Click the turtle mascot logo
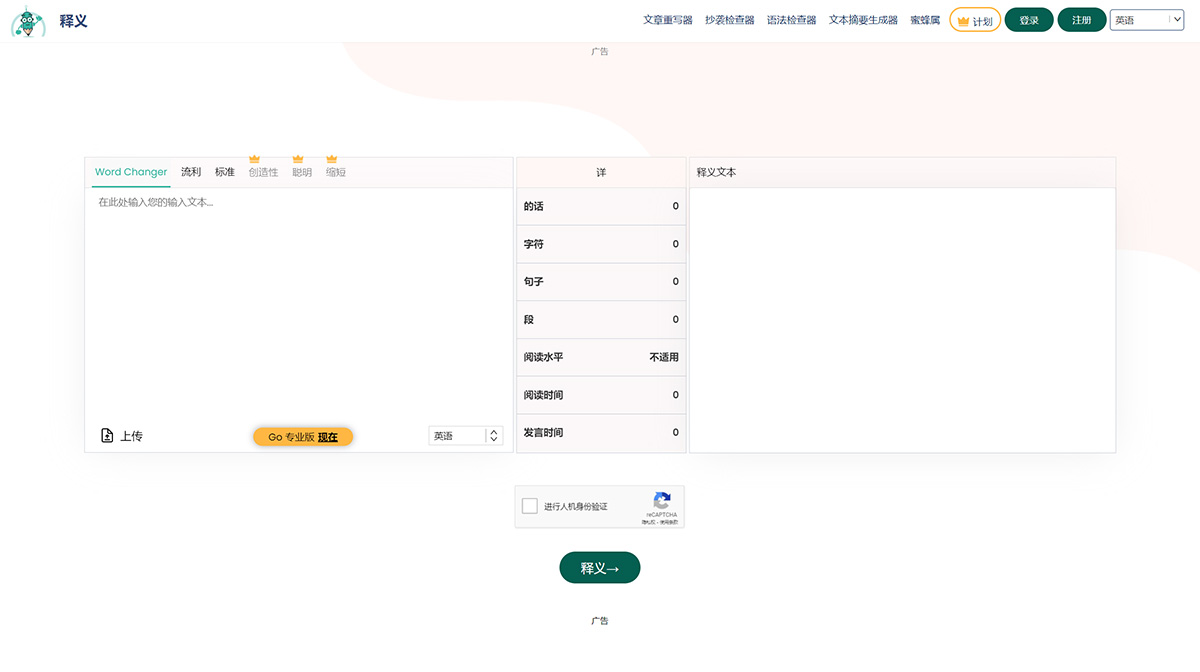1200x672 pixels. pyautogui.click(x=28, y=20)
